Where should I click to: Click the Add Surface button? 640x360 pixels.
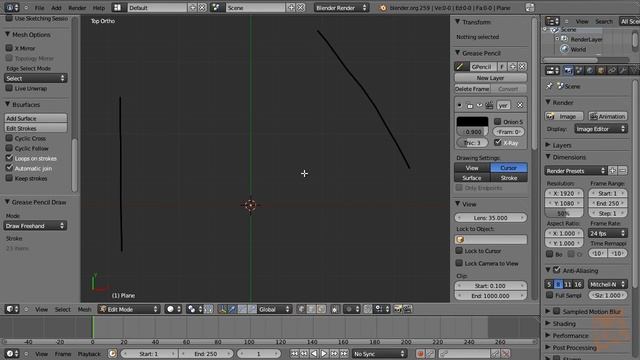click(36, 118)
